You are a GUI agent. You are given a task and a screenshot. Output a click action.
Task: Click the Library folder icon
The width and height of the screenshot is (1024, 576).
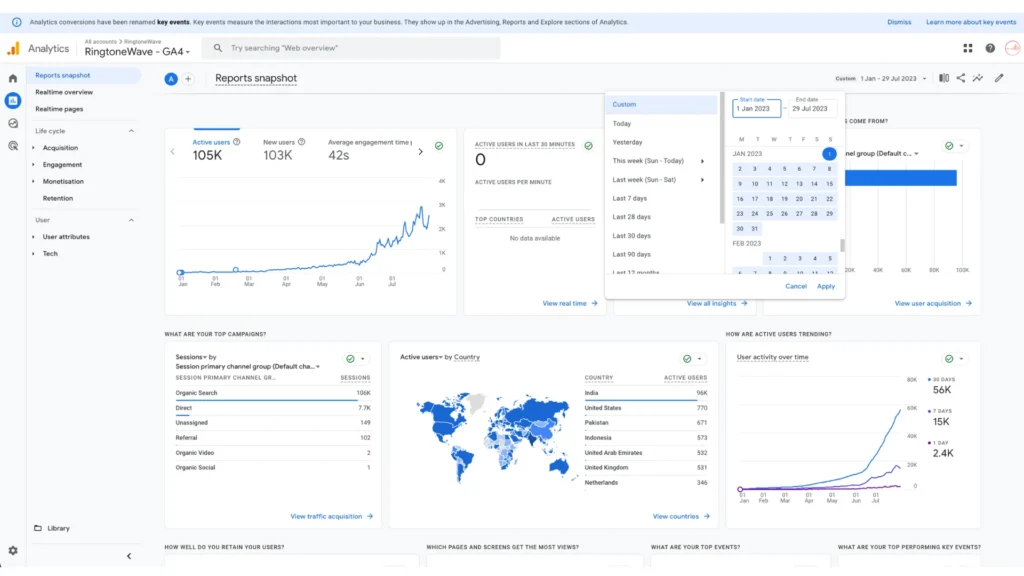(x=38, y=528)
